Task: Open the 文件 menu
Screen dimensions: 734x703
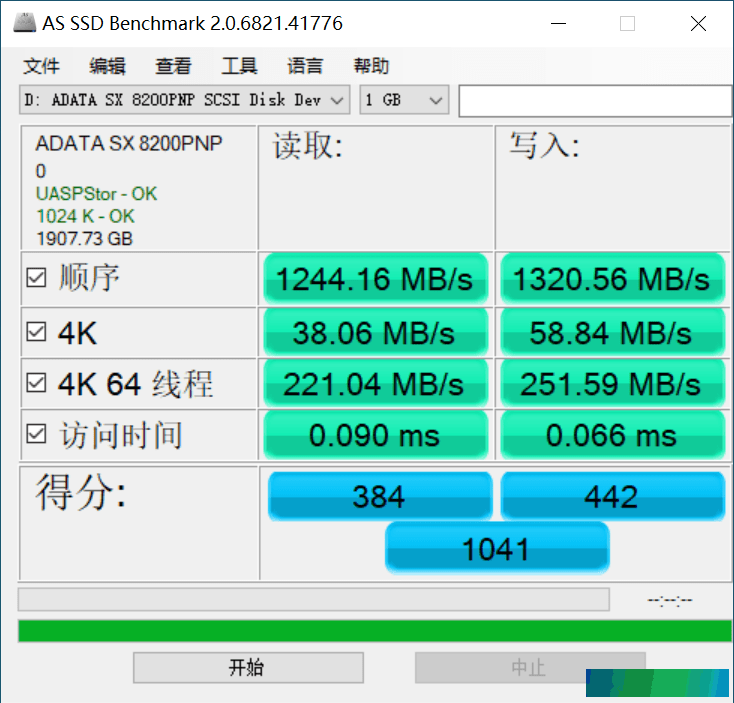Action: pyautogui.click(x=41, y=66)
